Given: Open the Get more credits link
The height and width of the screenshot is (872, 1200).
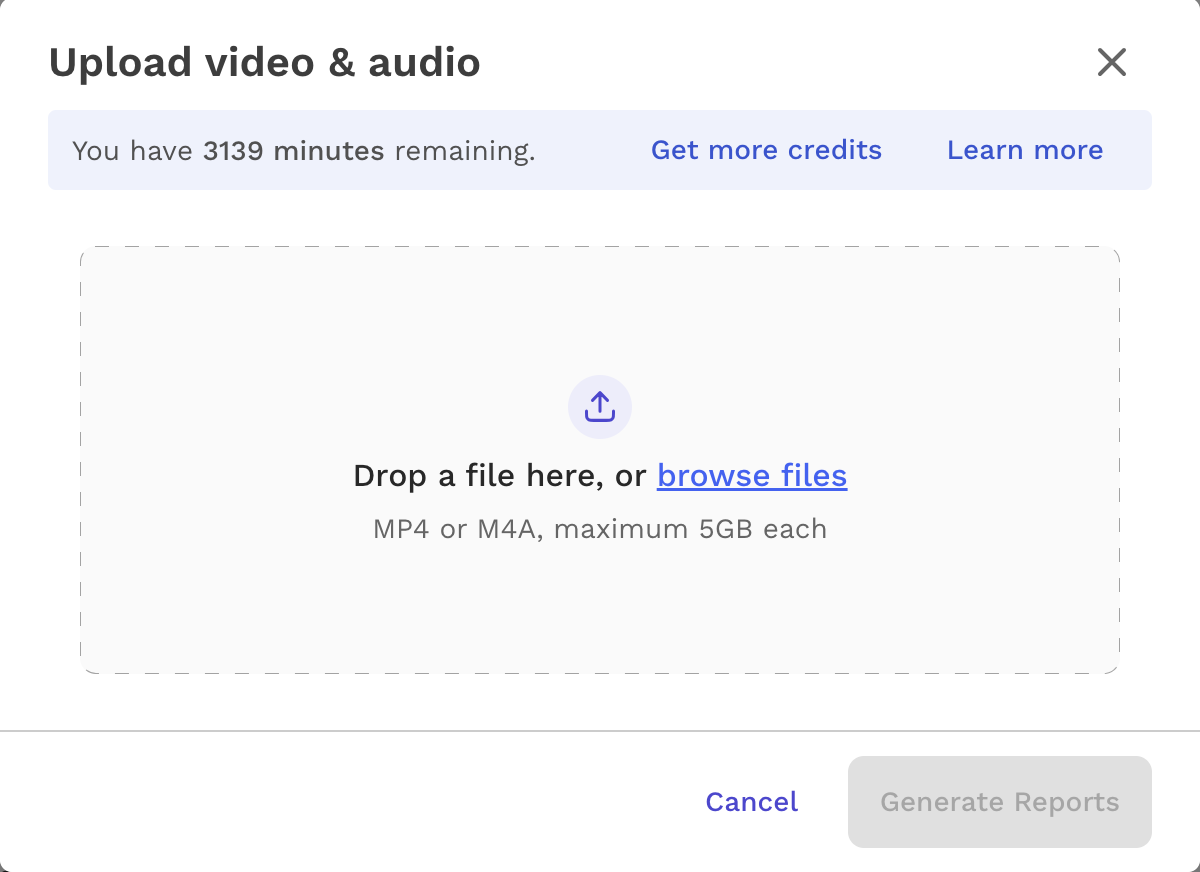Looking at the screenshot, I should [766, 150].
